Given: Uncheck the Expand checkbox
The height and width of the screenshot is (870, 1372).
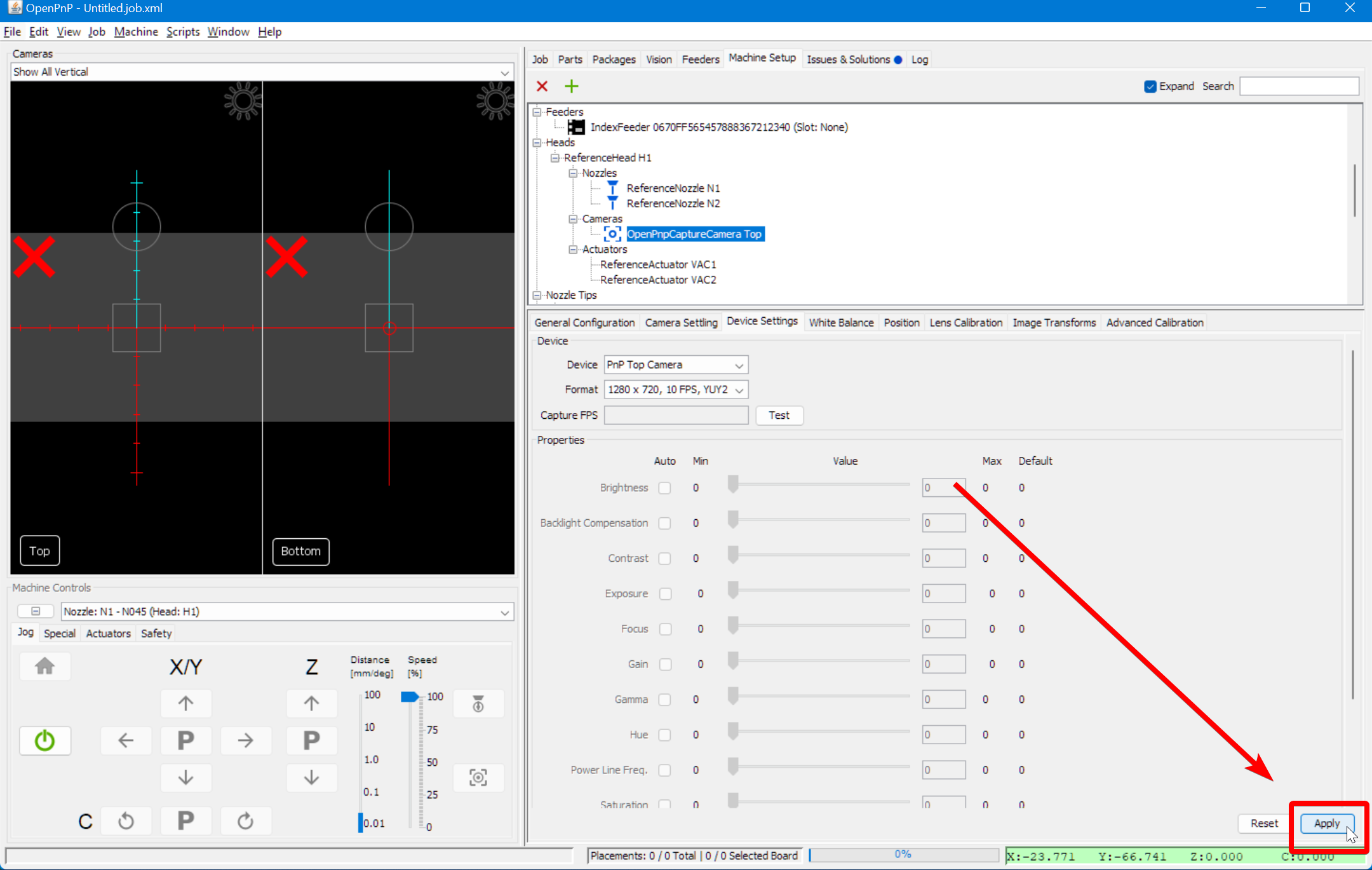Looking at the screenshot, I should 1150,86.
